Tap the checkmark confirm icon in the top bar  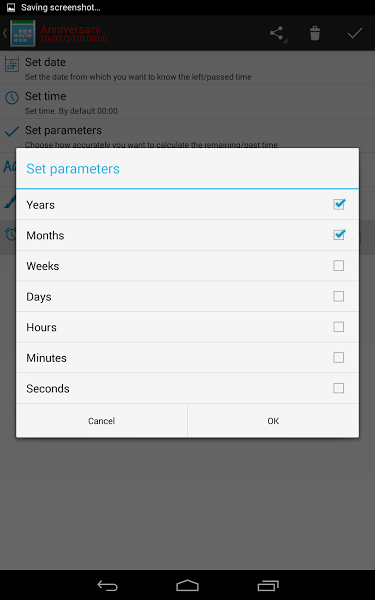(x=355, y=34)
